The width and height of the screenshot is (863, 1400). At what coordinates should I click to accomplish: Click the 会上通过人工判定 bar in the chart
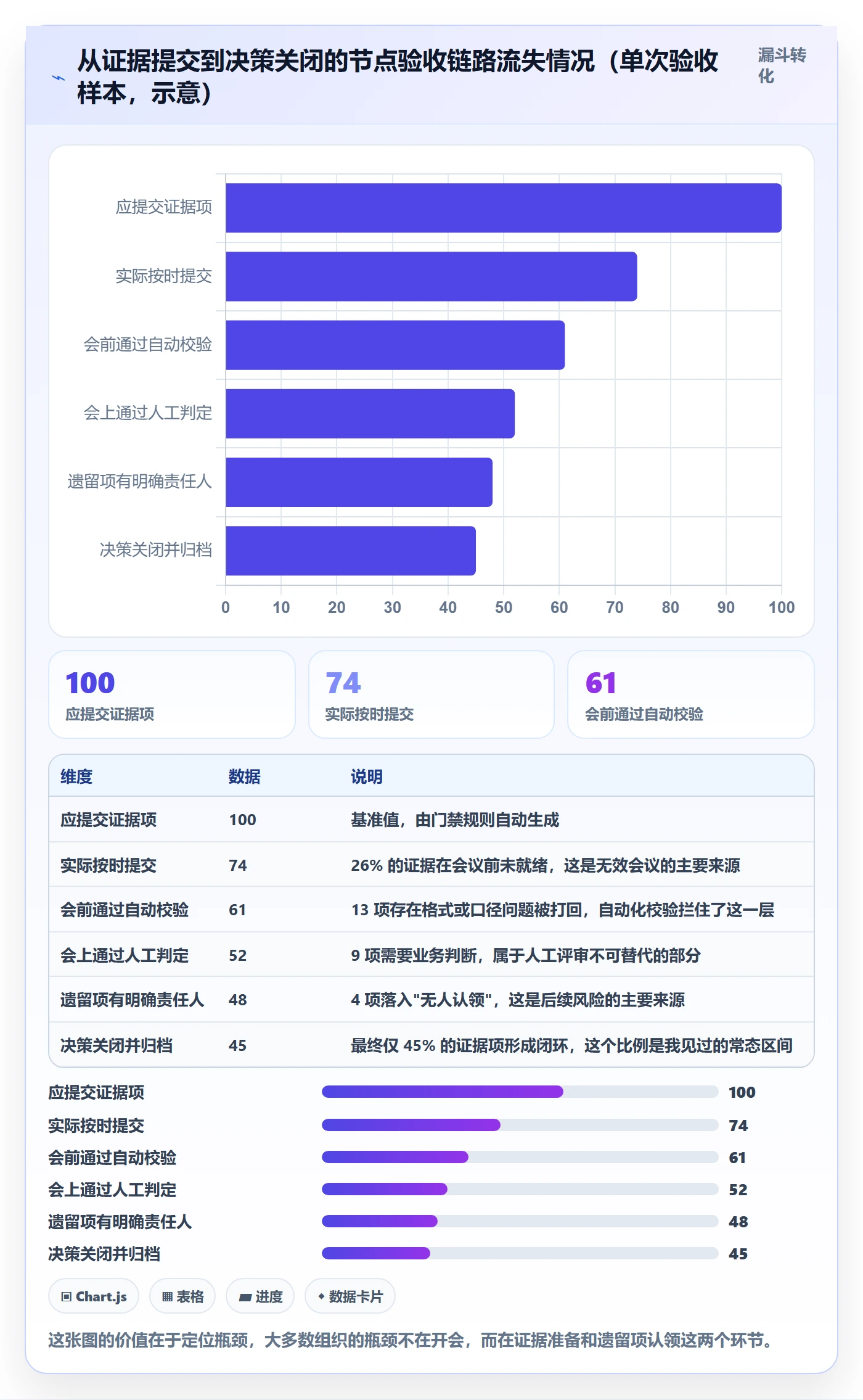tap(370, 413)
